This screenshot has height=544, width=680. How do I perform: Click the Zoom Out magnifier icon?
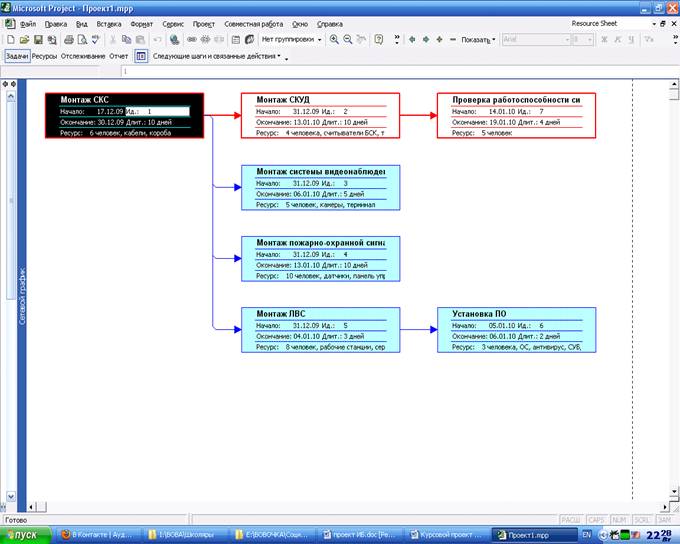pyautogui.click(x=347, y=39)
